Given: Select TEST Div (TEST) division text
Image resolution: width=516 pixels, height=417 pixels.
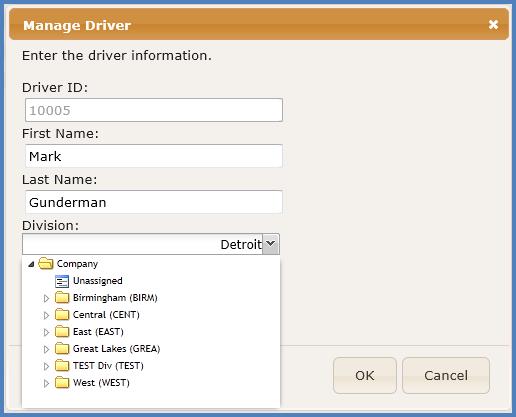Looking at the screenshot, I should (108, 366).
